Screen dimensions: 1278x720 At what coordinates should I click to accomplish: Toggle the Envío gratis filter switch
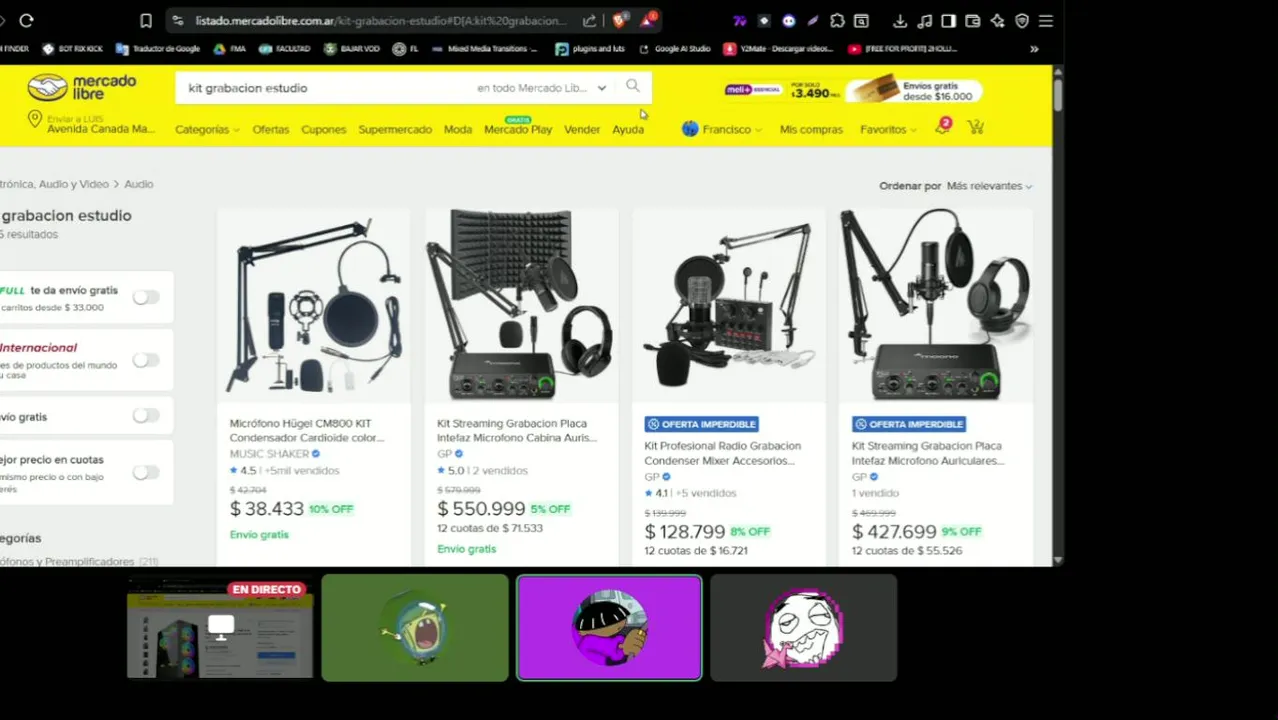coord(146,416)
